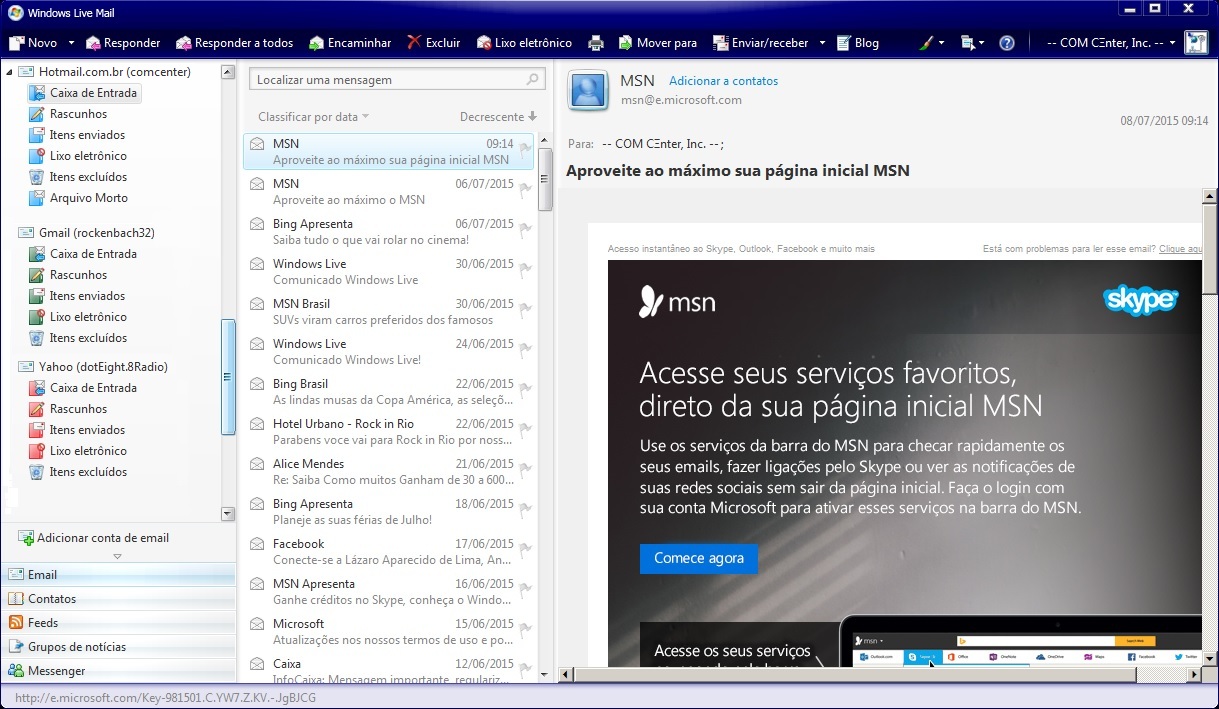
Task: Click the folder pane scrollbar thumb
Action: point(228,376)
